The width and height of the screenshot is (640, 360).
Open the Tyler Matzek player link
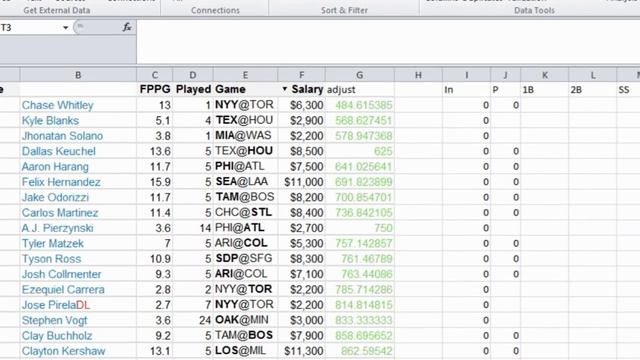[53, 244]
